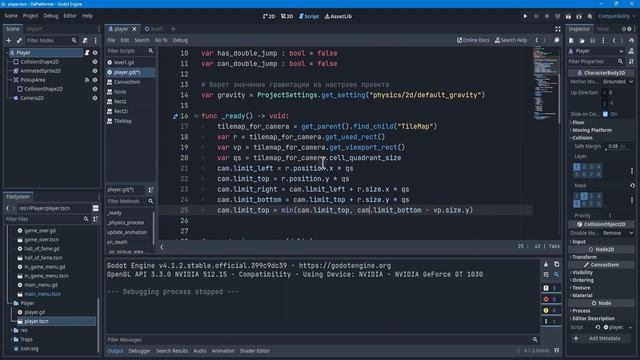Add a new scene tab

pos(173,29)
